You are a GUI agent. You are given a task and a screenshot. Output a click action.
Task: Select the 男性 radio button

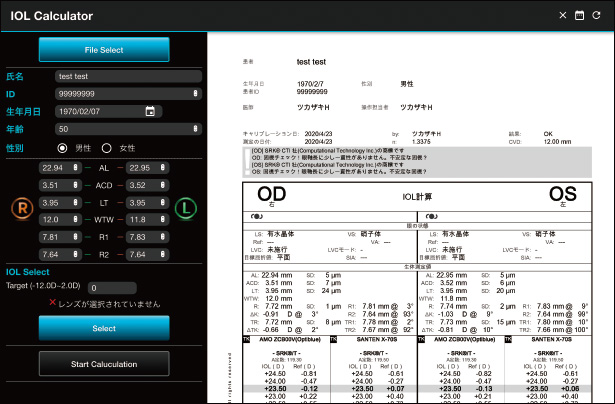(62, 148)
